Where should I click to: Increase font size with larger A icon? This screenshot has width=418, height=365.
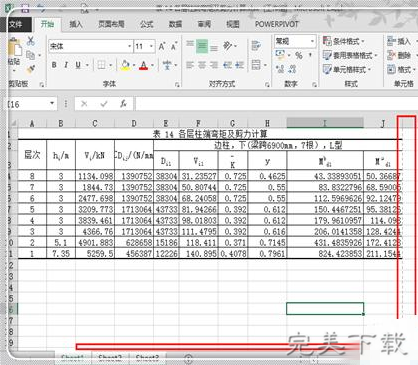(162, 46)
